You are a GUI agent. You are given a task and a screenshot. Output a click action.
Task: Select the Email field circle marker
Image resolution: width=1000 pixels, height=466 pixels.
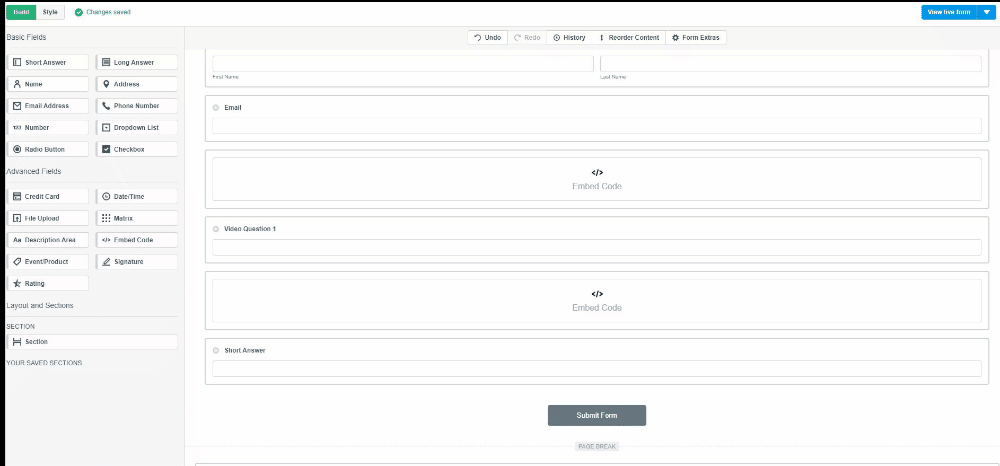pyautogui.click(x=216, y=108)
